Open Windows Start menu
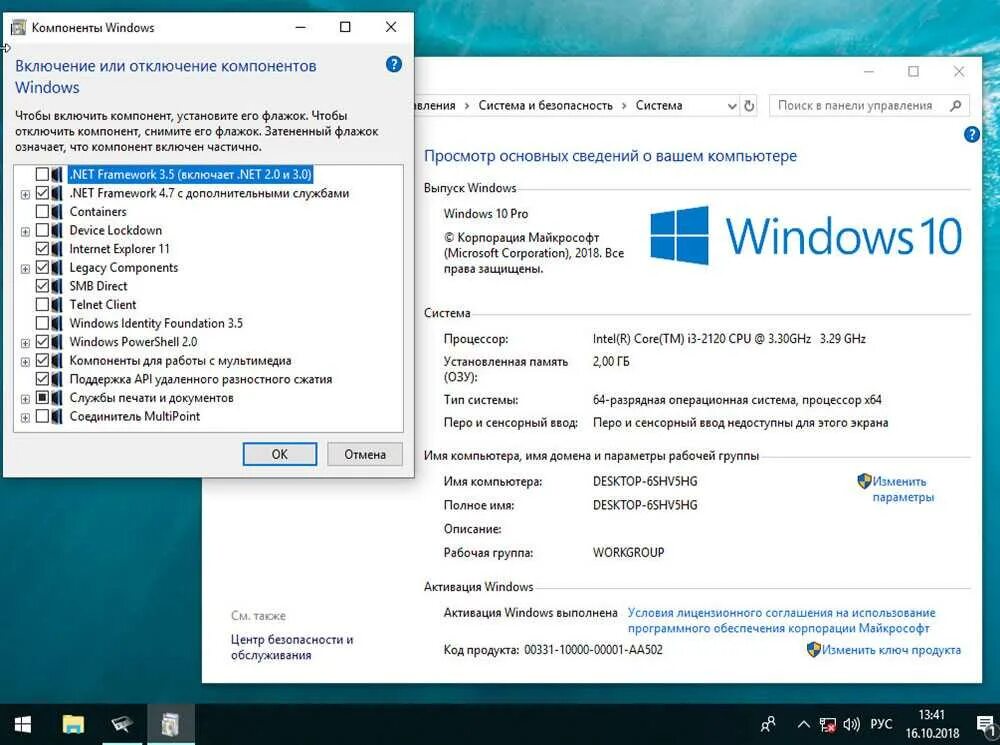 tap(22, 724)
